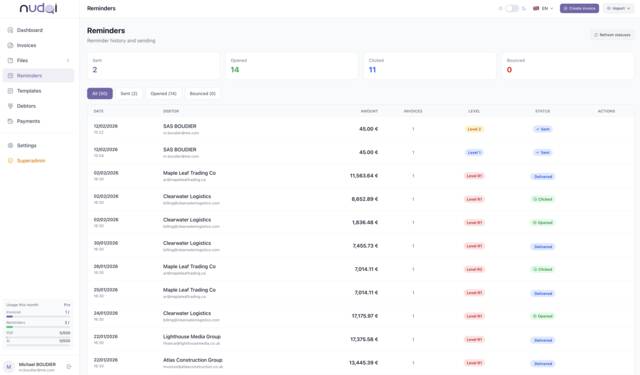Click the nudgi logo
The height and width of the screenshot is (375, 640).
[38, 8]
